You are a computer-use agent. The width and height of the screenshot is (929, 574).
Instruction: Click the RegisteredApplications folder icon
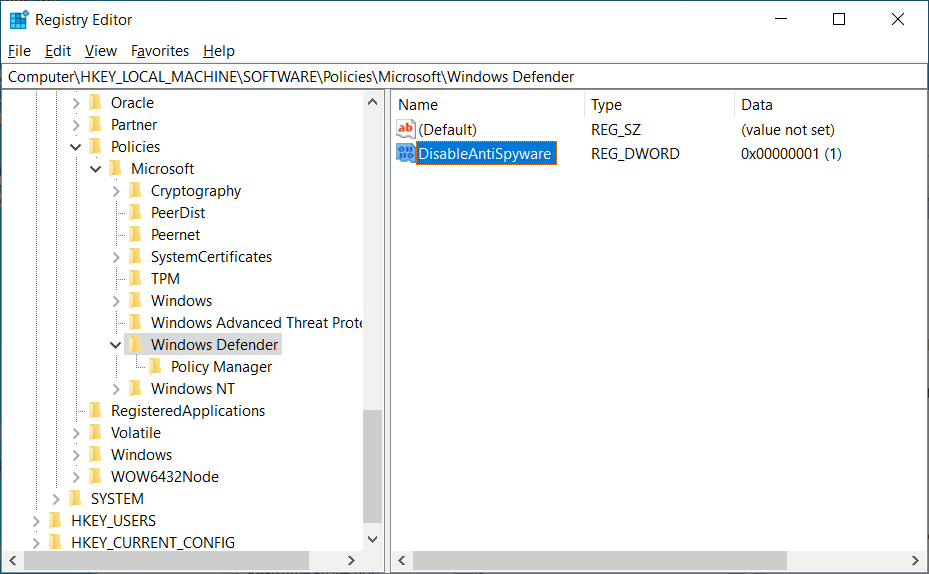95,411
